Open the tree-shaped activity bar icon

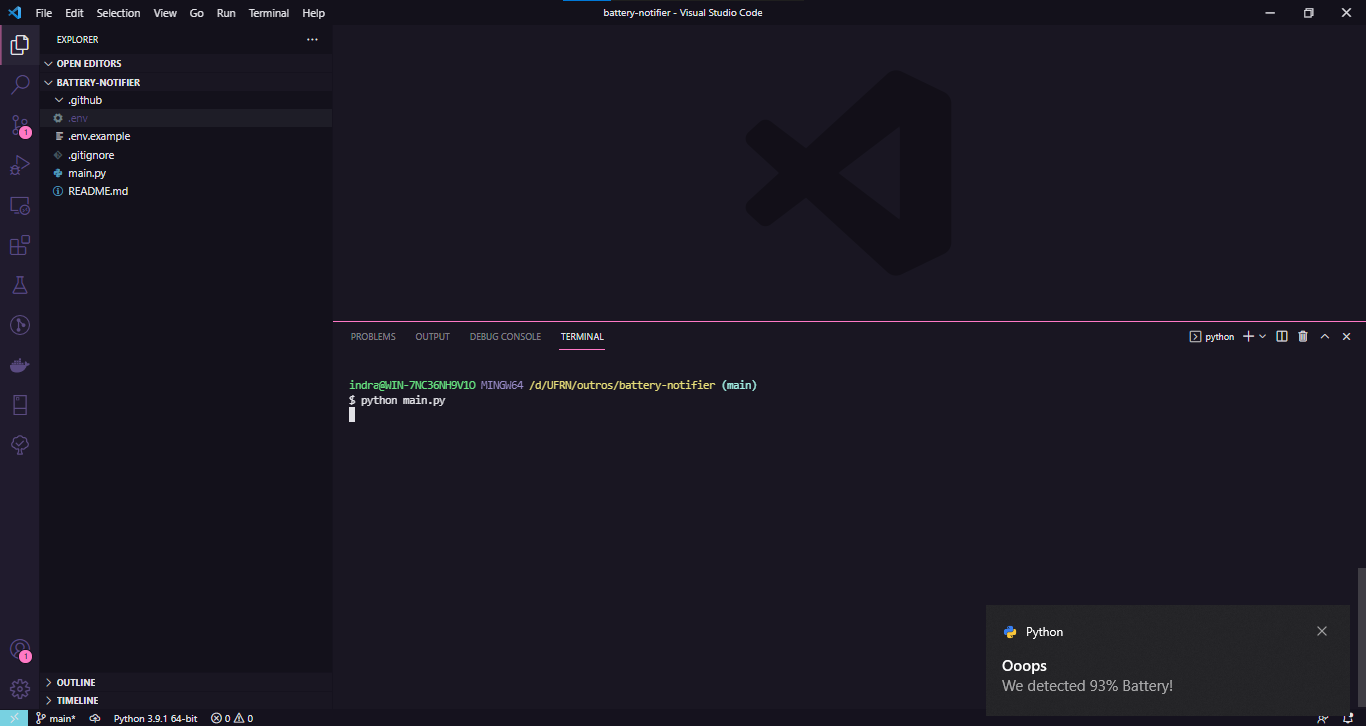pyautogui.click(x=19, y=445)
